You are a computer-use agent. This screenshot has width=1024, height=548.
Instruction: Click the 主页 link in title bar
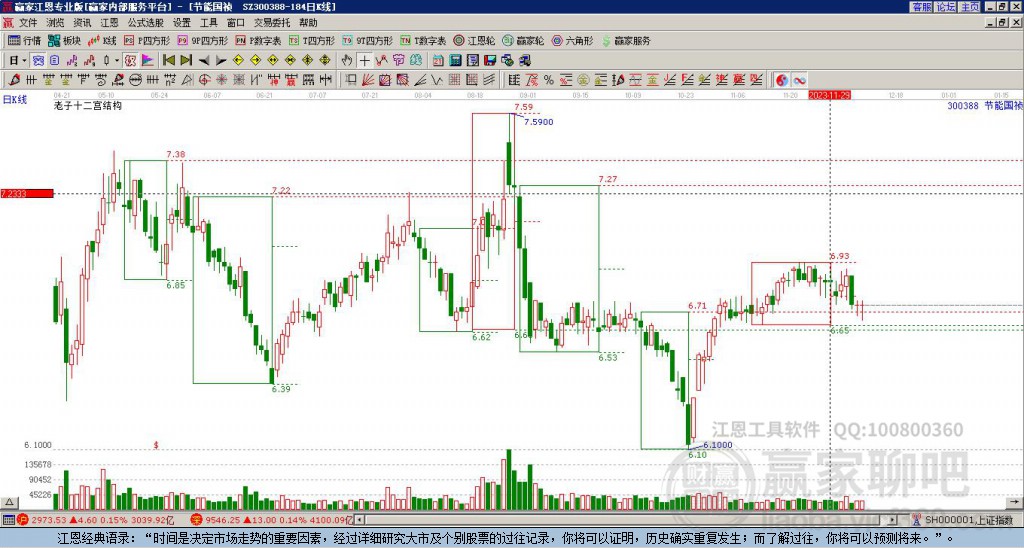(970, 7)
